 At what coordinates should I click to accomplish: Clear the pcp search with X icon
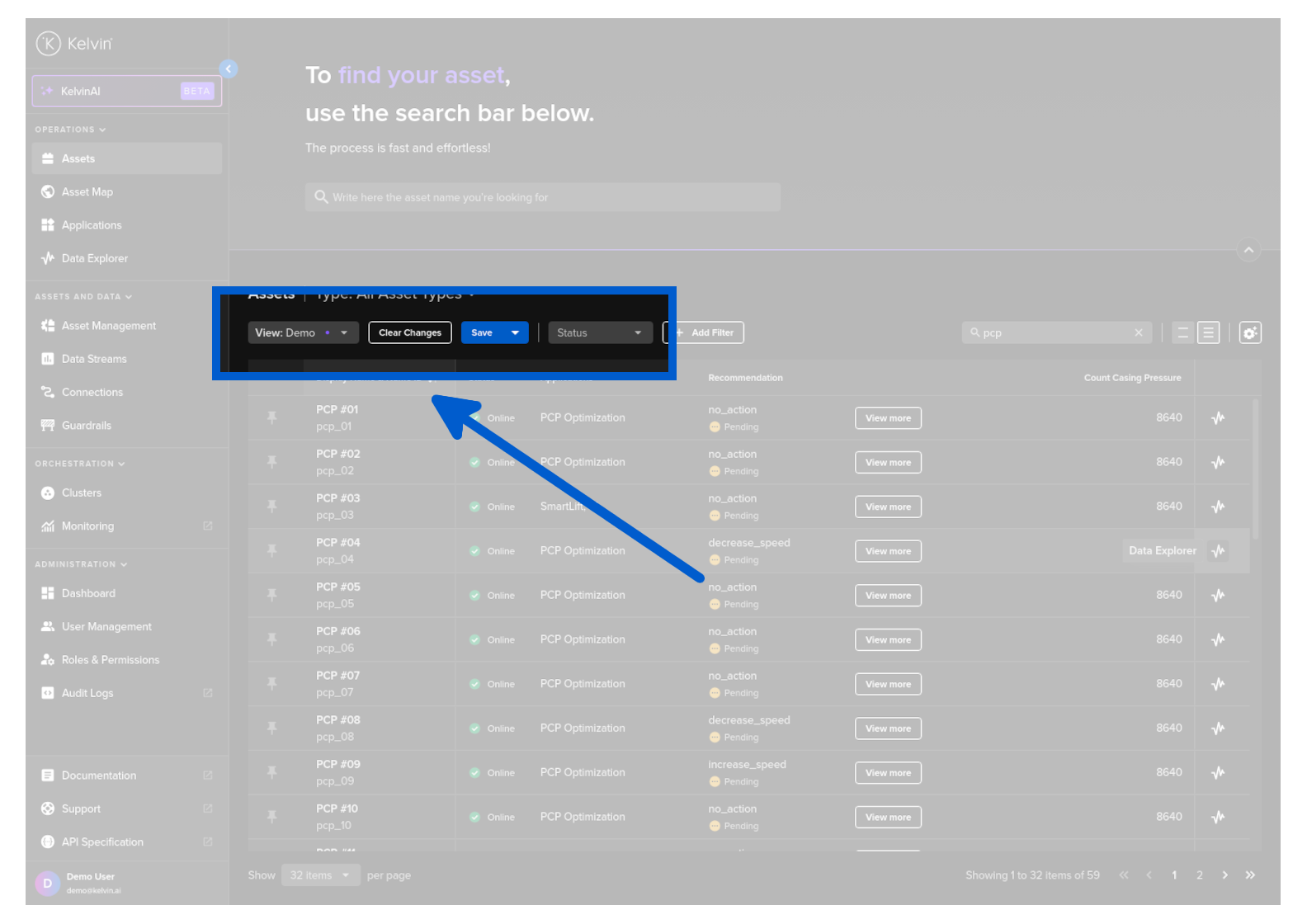pos(1139,332)
